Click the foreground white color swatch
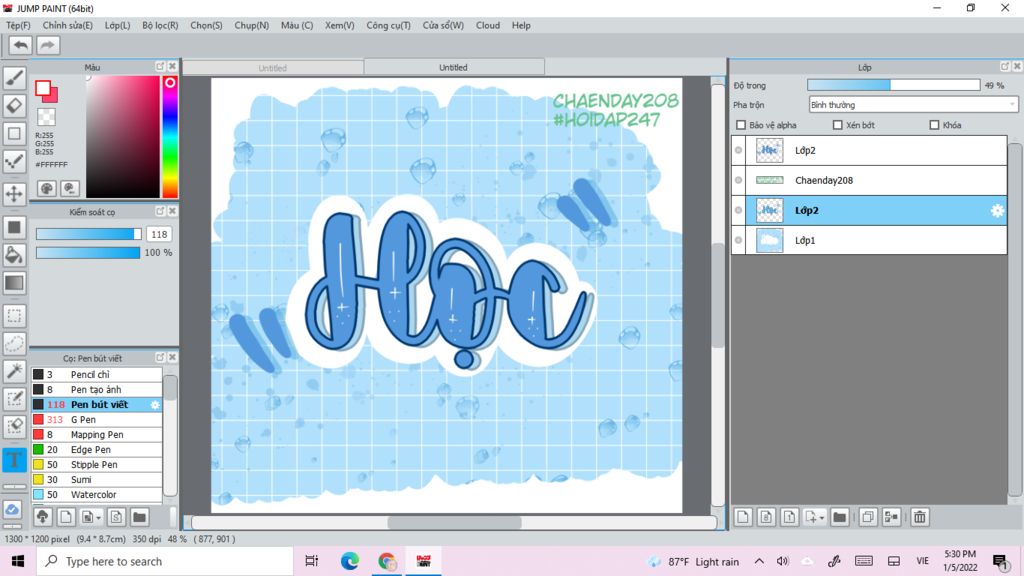 pyautogui.click(x=43, y=88)
